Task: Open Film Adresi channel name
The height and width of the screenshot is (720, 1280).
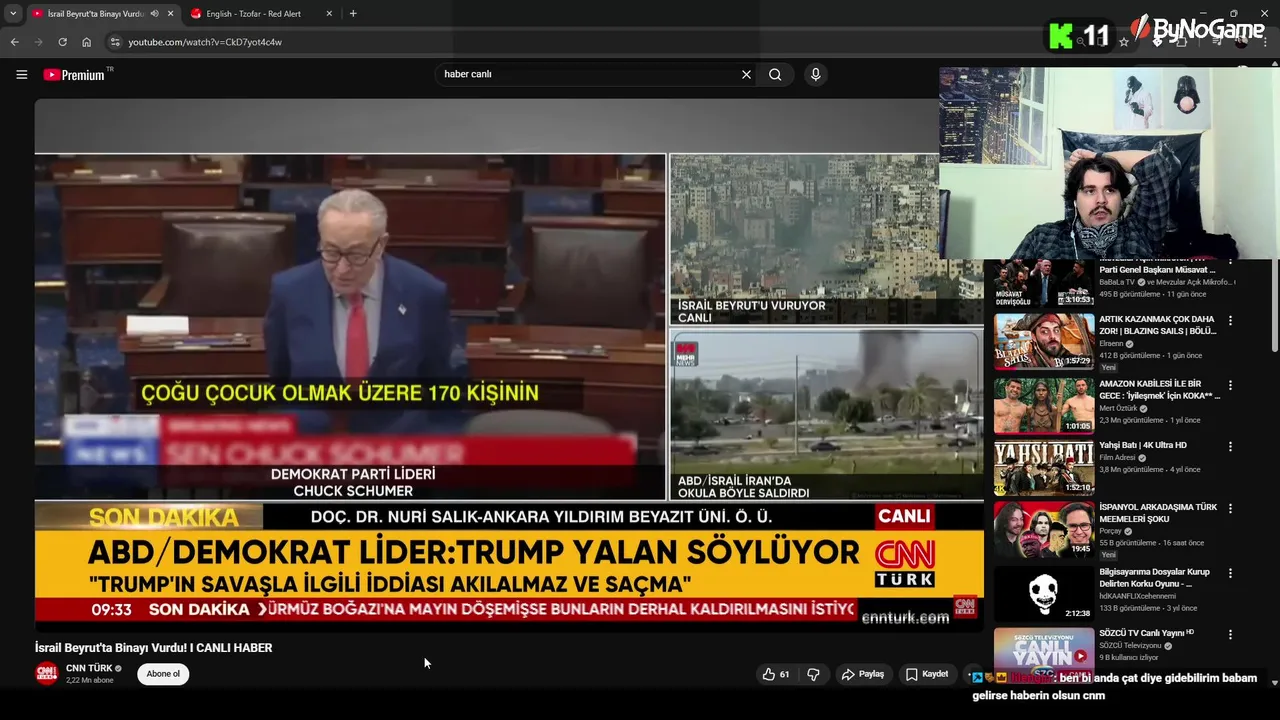Action: (x=1118, y=457)
